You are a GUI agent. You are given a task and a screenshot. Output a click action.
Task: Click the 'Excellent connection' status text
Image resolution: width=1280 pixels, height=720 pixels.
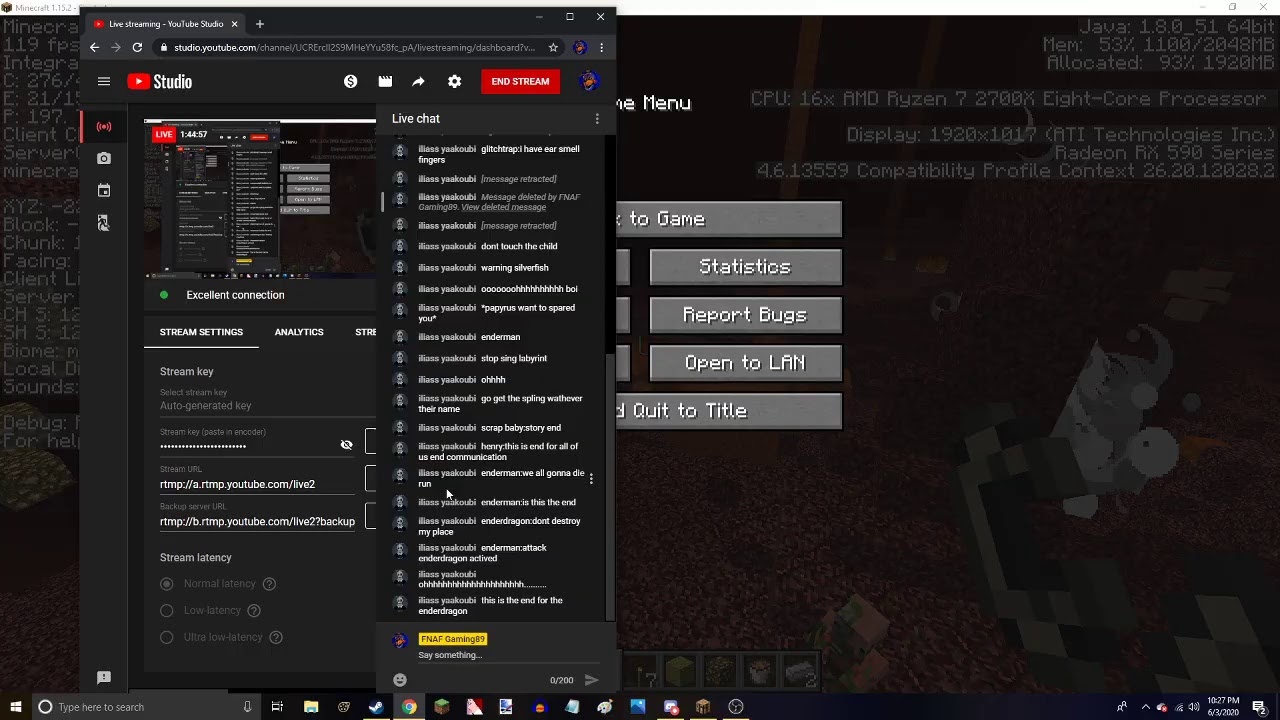[235, 295]
